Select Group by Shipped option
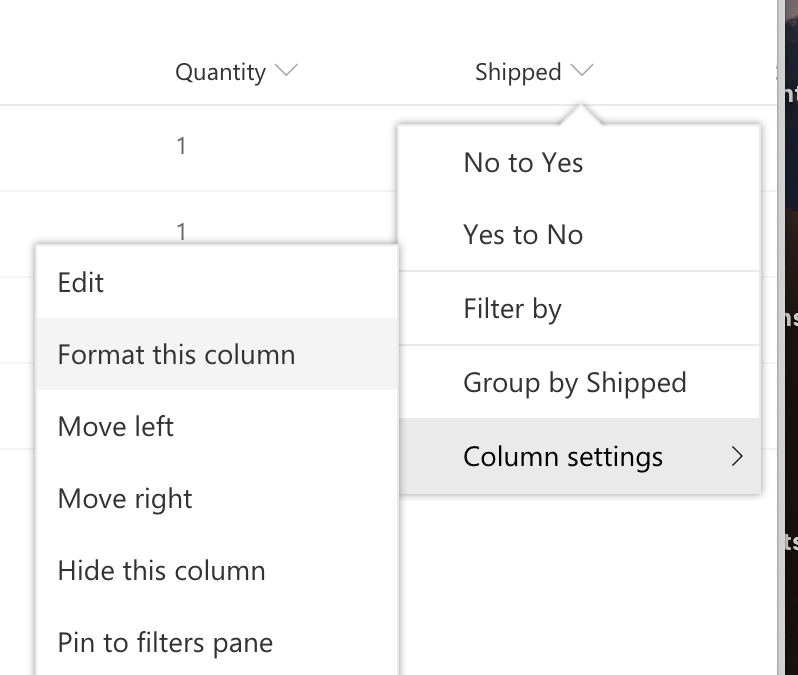The width and height of the screenshot is (798, 675). point(574,383)
